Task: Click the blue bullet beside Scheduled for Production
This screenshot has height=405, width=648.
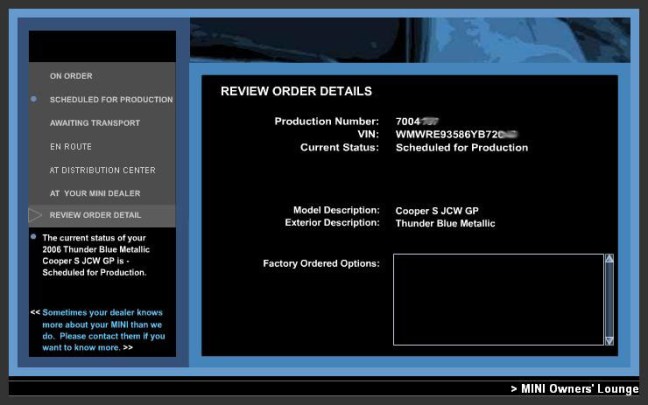Action: click(x=34, y=99)
